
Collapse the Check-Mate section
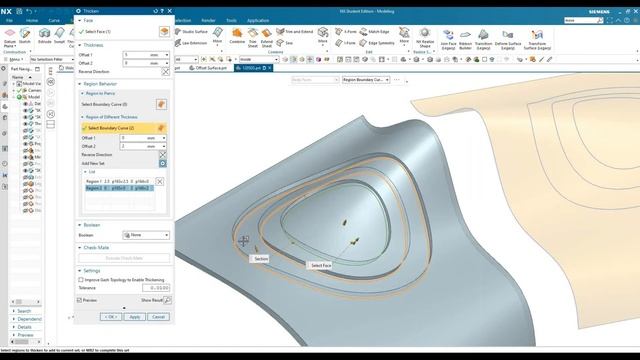coord(80,248)
